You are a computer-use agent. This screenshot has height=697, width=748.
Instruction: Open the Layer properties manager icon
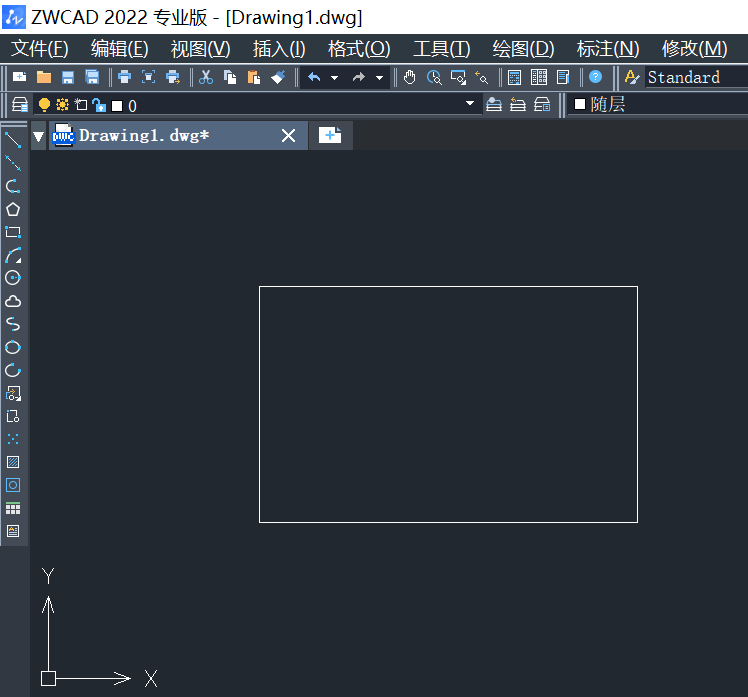(20, 104)
